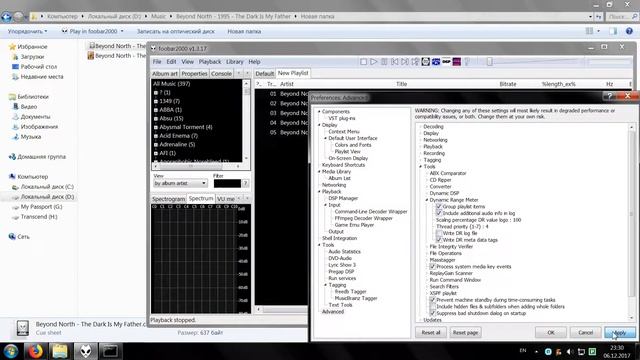The width and height of the screenshot is (640, 360).
Task: Toggle Group playlist items checkbox
Action: click(439, 207)
